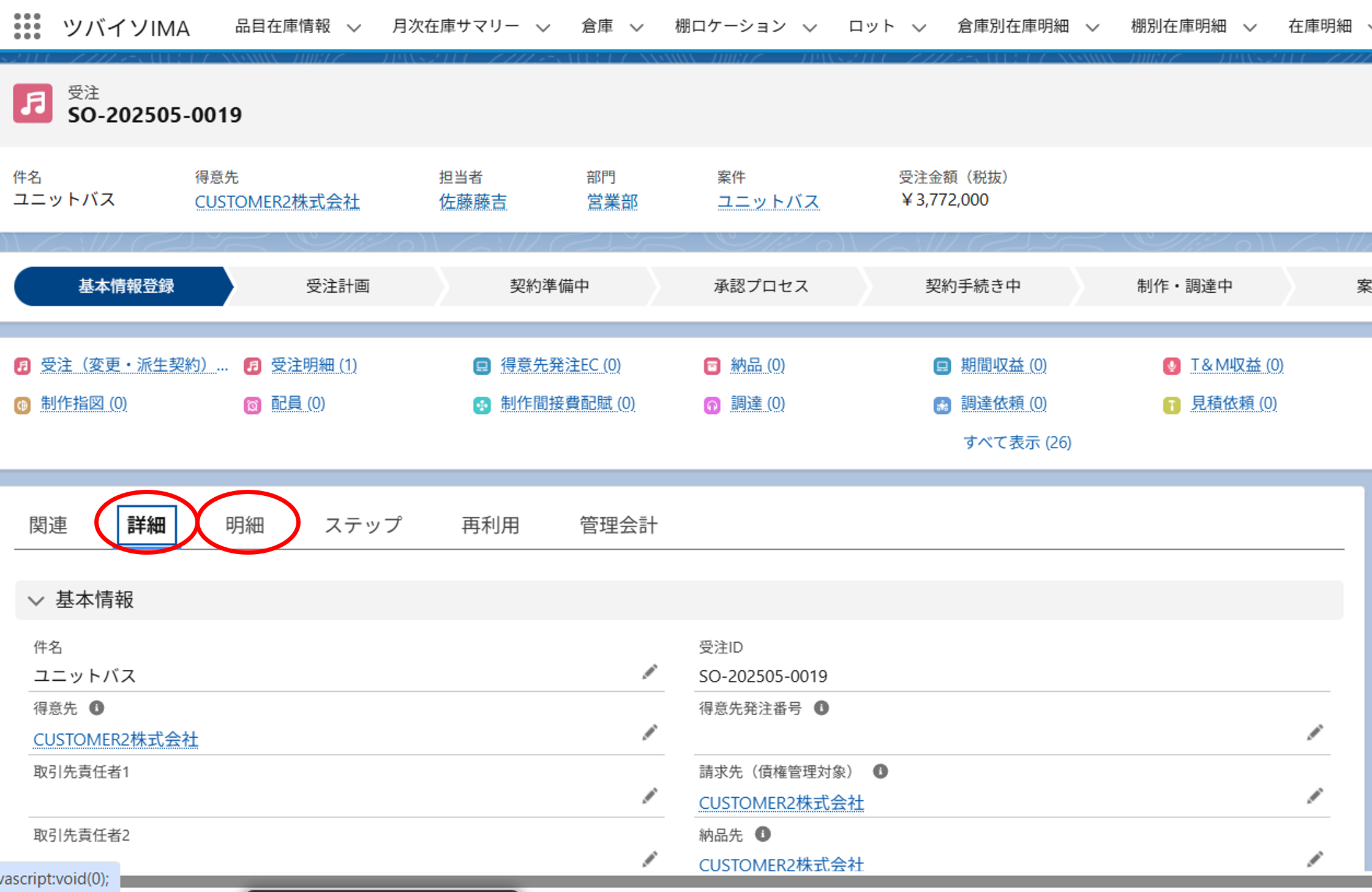Viewport: 1372px width, 892px height.
Task: Select 契約準備中 stage in path
Action: pyautogui.click(x=550, y=286)
